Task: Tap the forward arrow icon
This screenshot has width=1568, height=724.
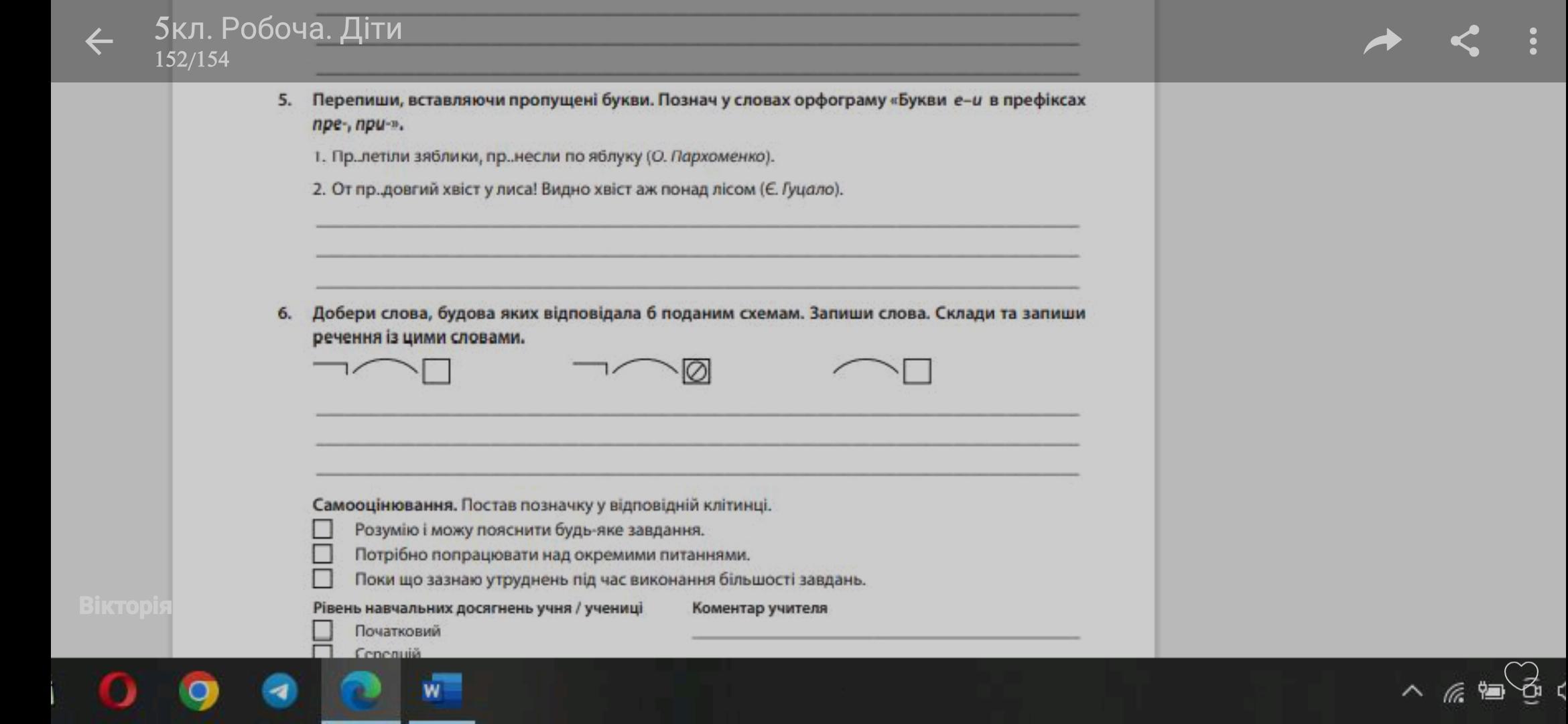Action: click(1382, 42)
